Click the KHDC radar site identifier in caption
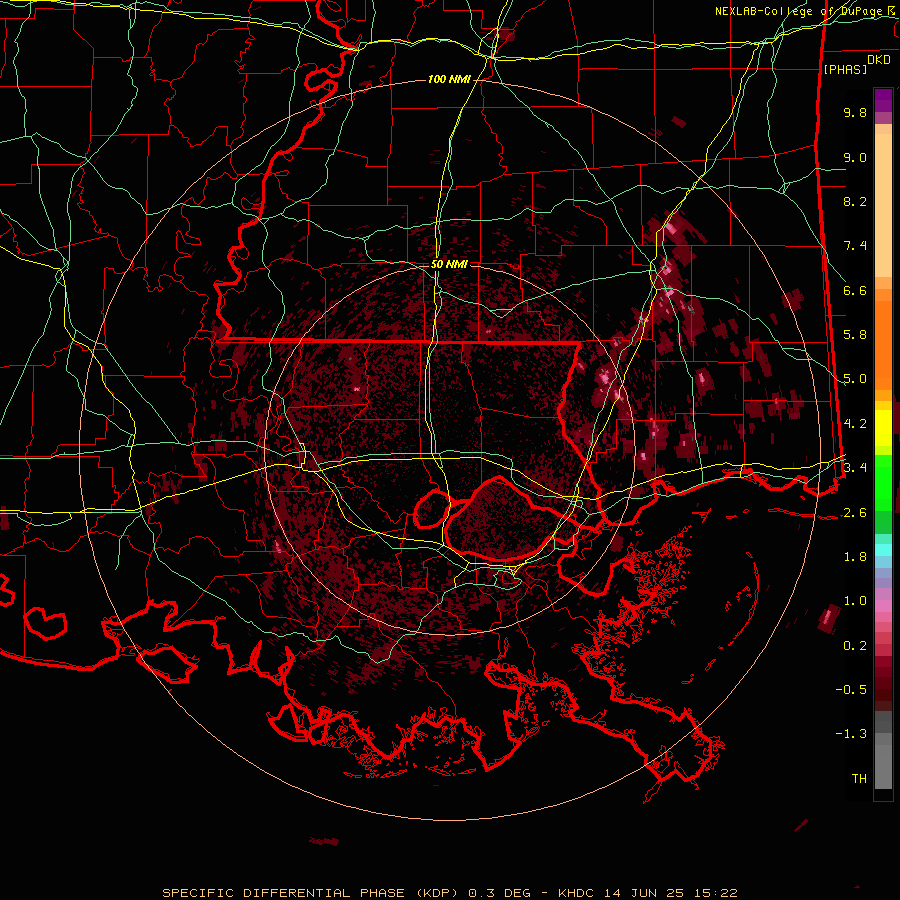 point(577,893)
